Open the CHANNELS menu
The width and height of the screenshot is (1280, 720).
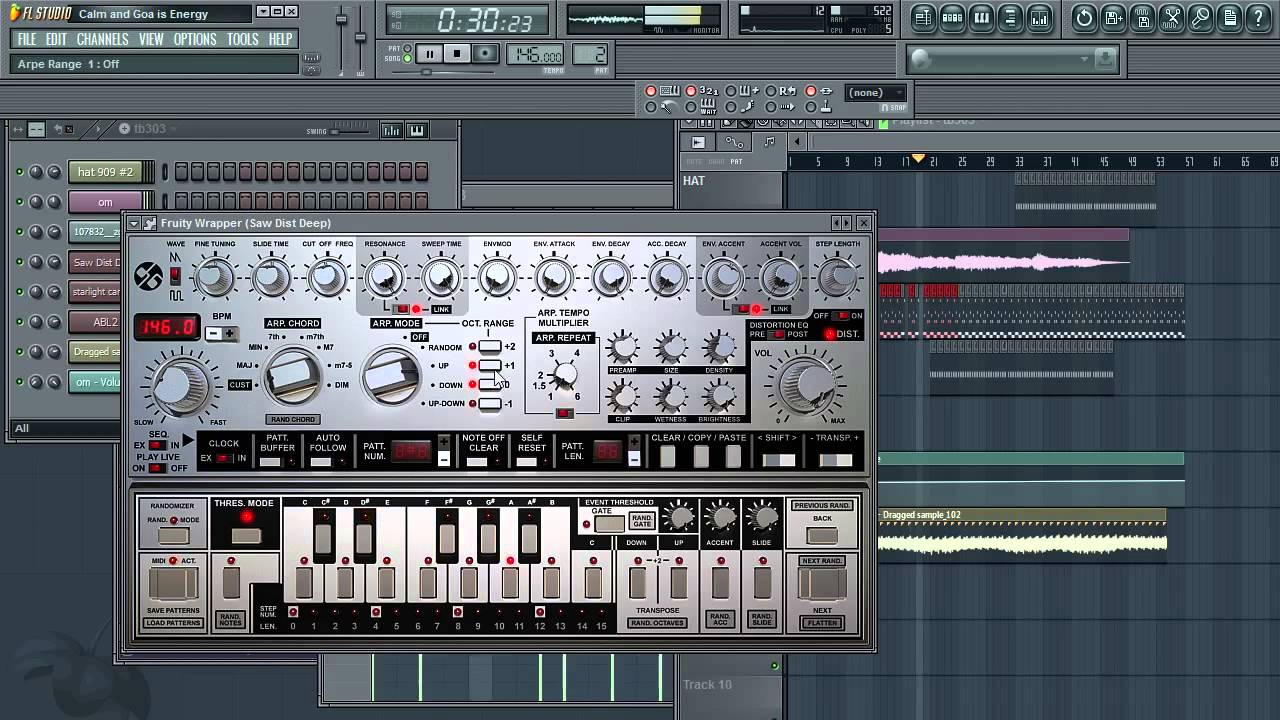tap(103, 39)
